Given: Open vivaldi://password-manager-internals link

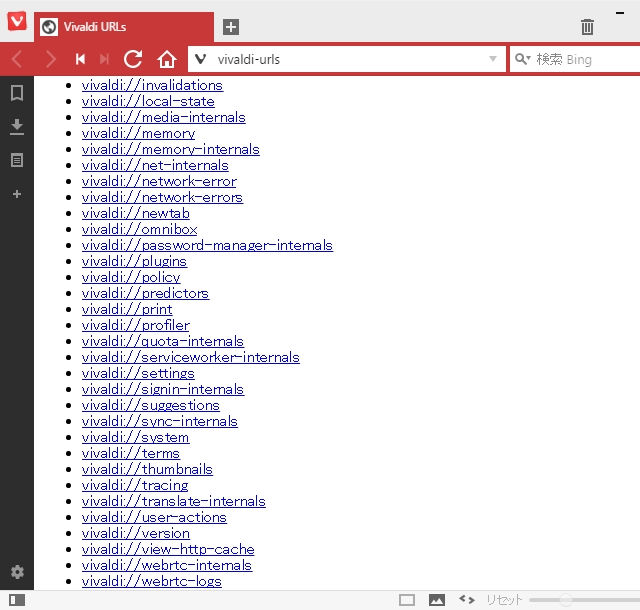Looking at the screenshot, I should pyautogui.click(x=207, y=245).
